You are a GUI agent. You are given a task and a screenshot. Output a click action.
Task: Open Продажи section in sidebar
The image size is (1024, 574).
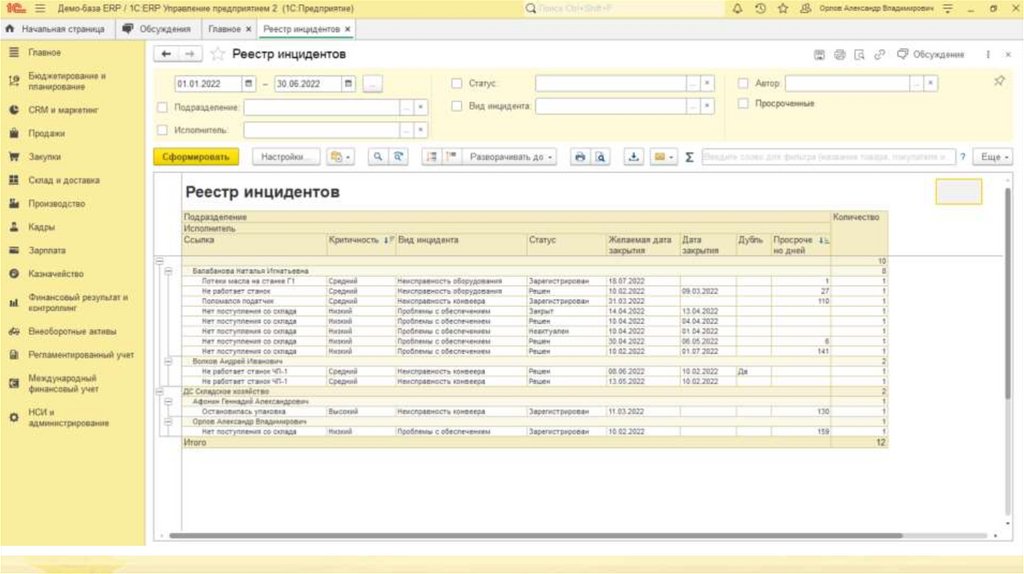click(46, 133)
